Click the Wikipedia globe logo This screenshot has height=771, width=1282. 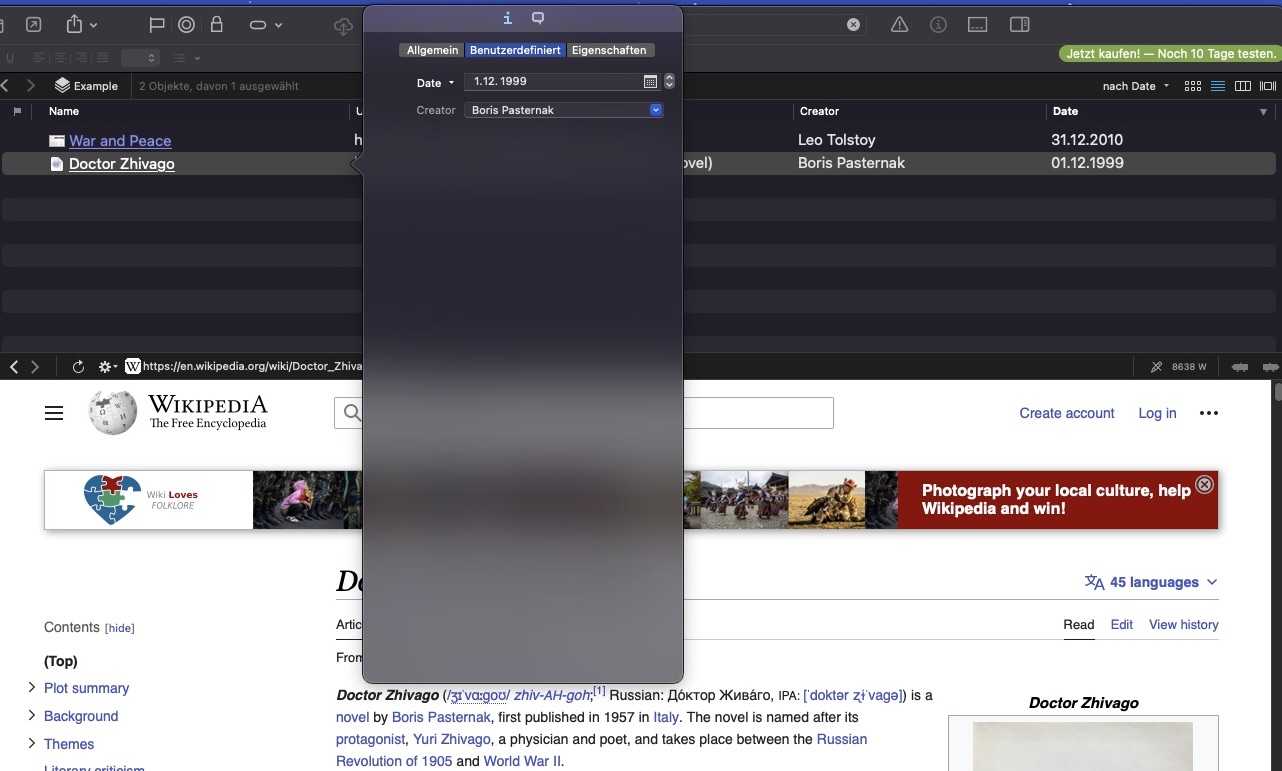tap(113, 412)
